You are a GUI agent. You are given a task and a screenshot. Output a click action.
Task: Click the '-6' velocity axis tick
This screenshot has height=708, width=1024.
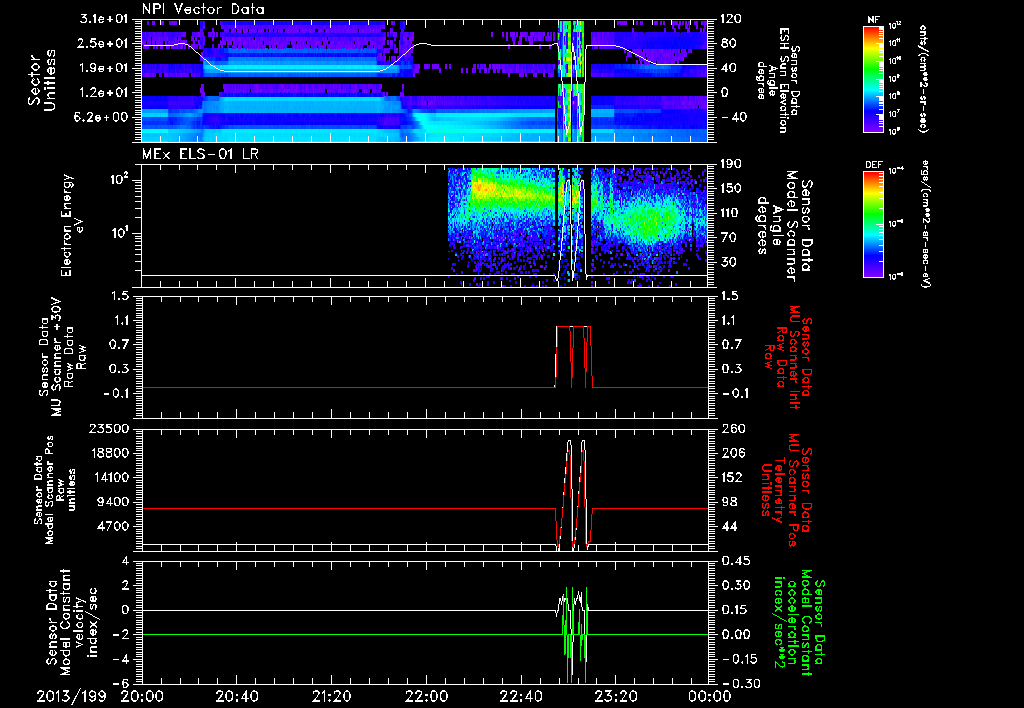click(x=122, y=683)
